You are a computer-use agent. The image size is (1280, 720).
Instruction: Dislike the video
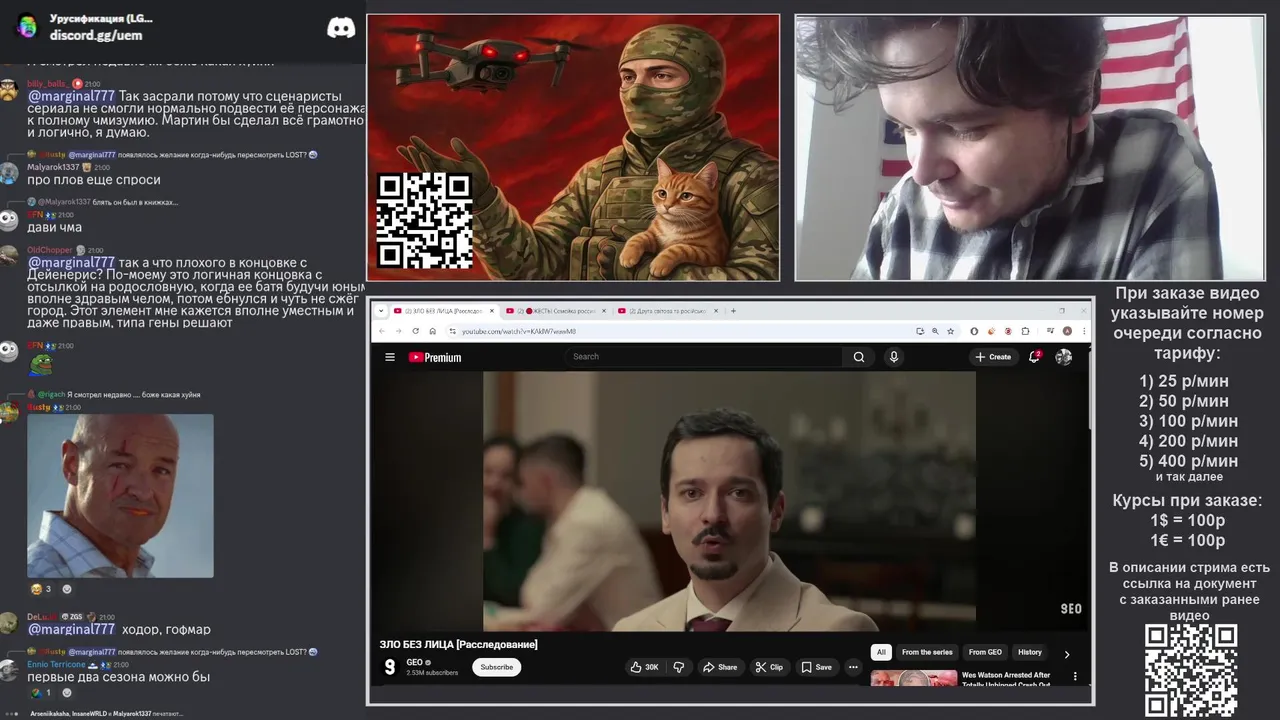(x=679, y=667)
